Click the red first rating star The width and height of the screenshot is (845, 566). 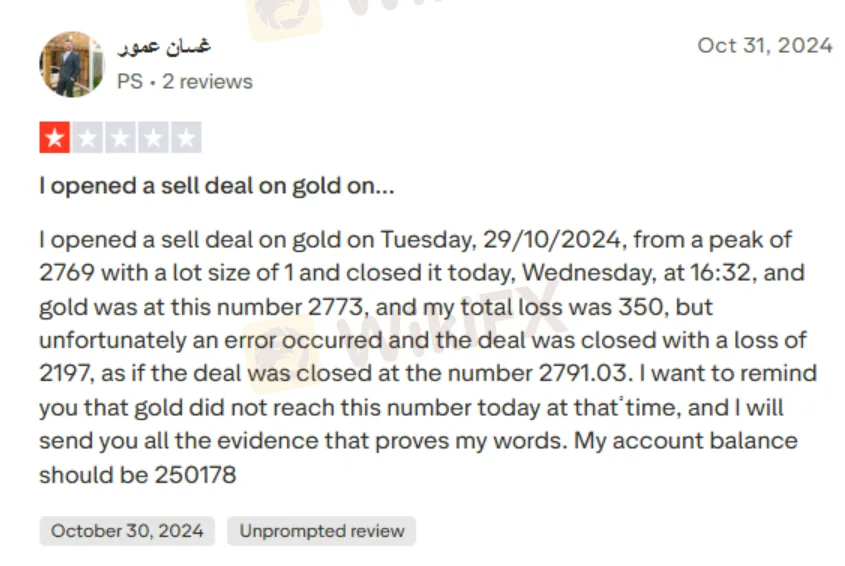54,138
